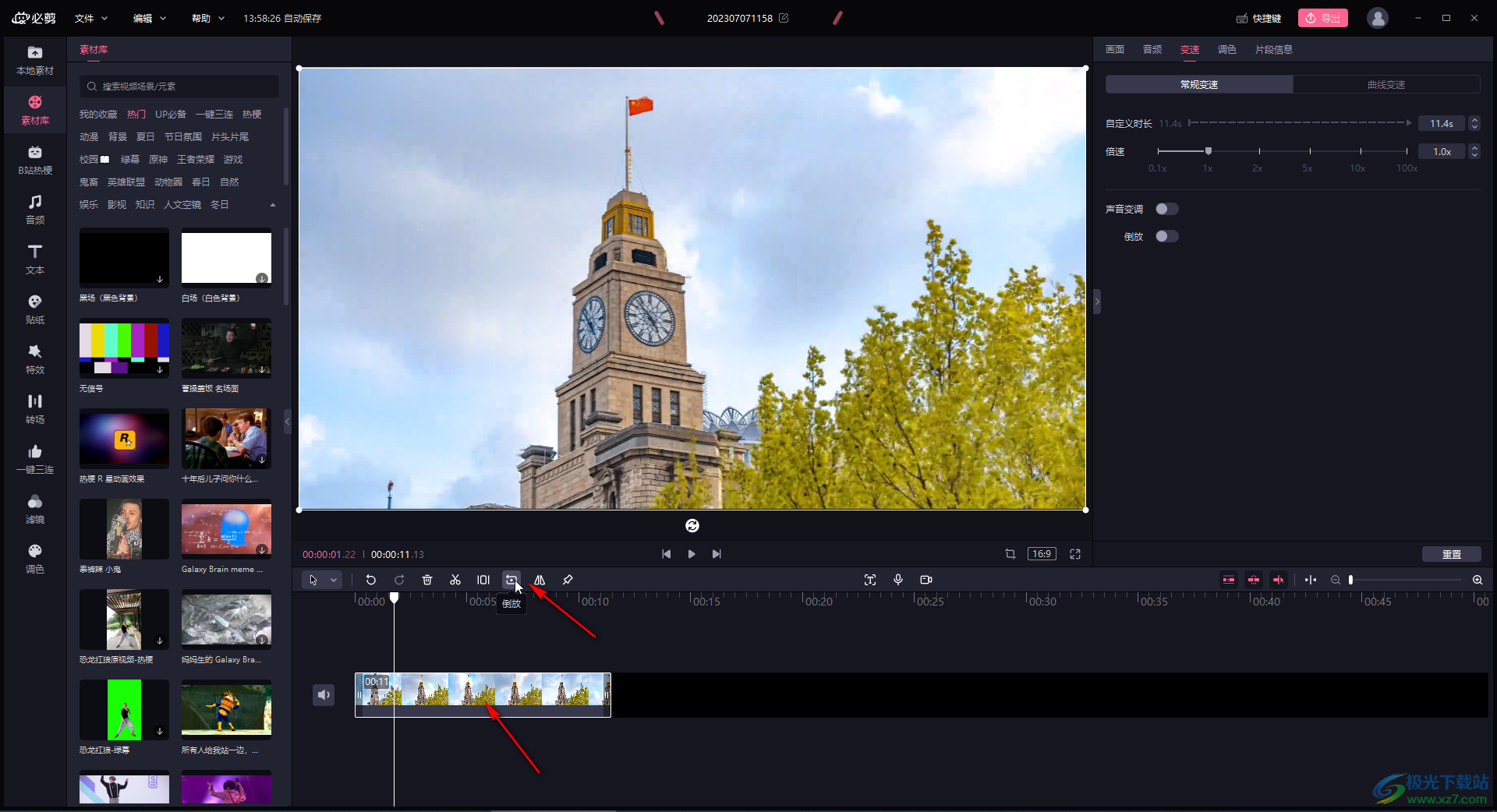Switch to the 调色 properties tab

(1227, 50)
